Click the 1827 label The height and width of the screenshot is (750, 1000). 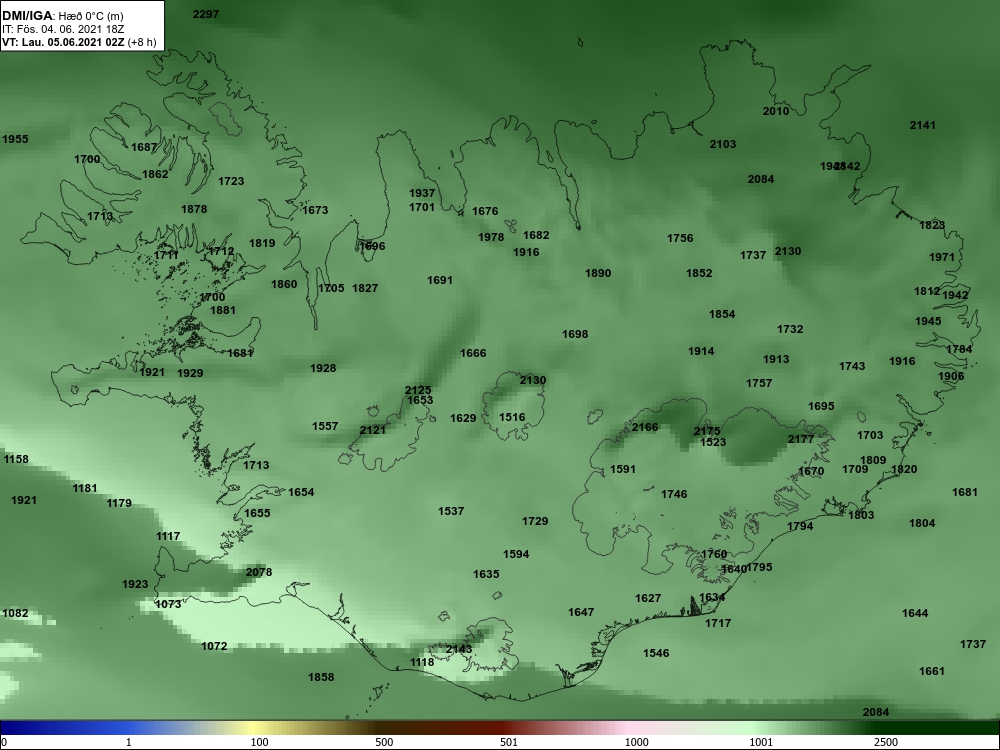(x=365, y=288)
